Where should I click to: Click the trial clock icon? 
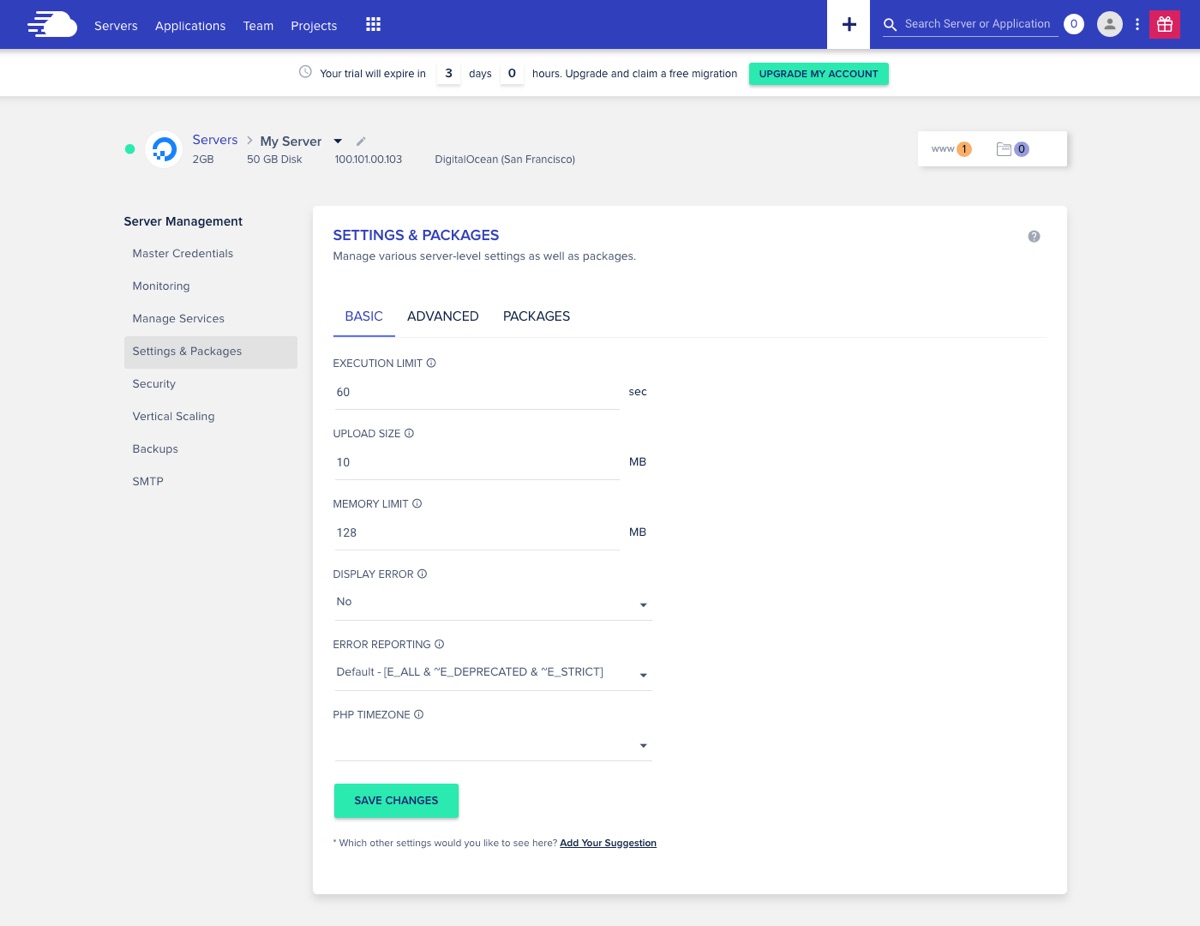tap(305, 72)
